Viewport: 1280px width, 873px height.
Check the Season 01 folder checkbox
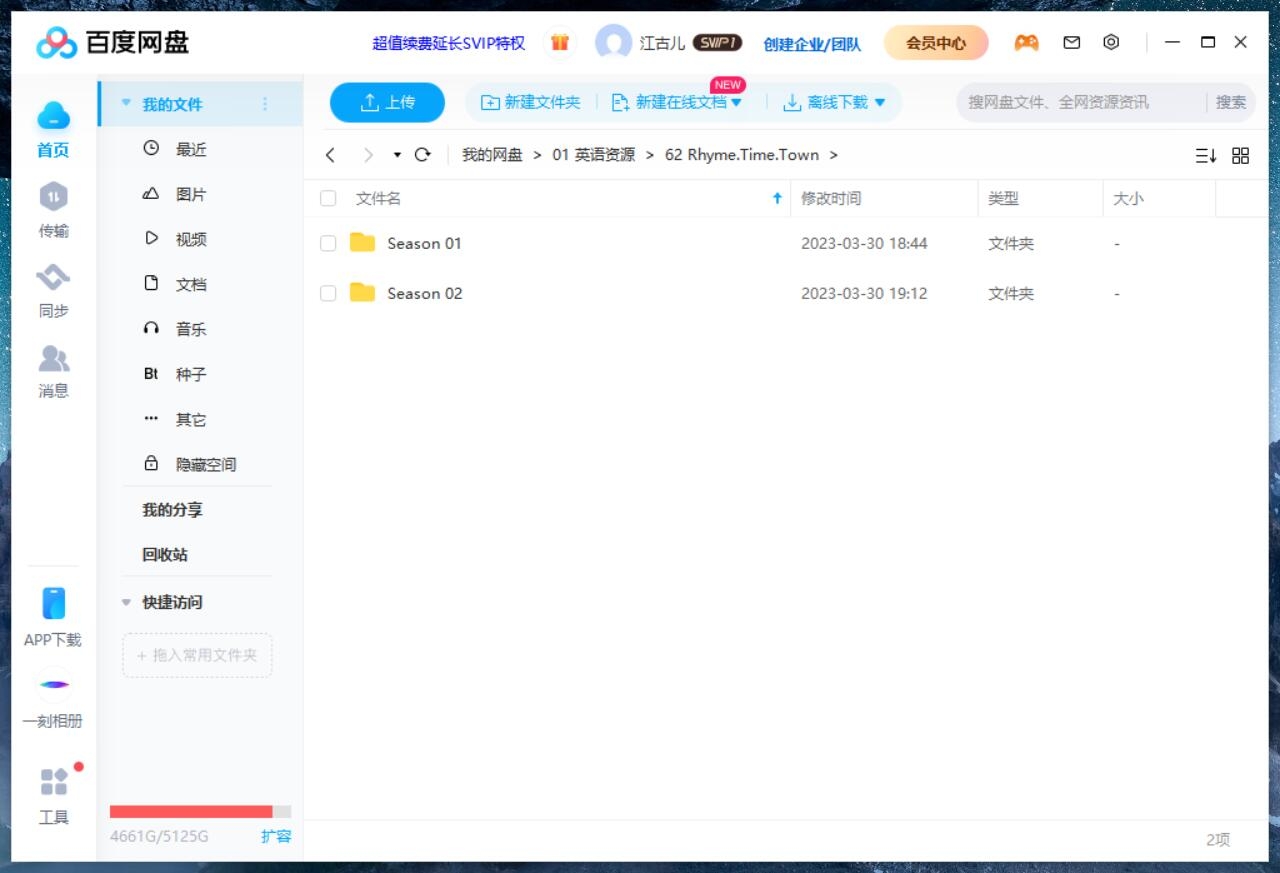pyautogui.click(x=327, y=243)
